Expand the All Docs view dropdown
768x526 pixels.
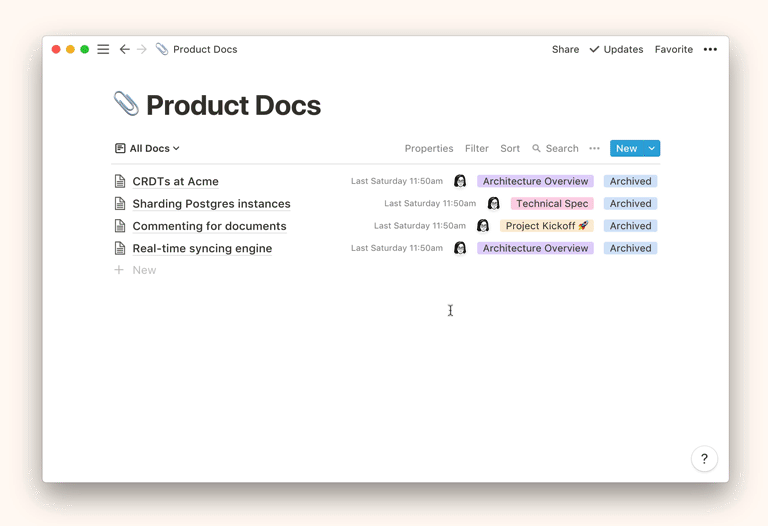coord(148,148)
